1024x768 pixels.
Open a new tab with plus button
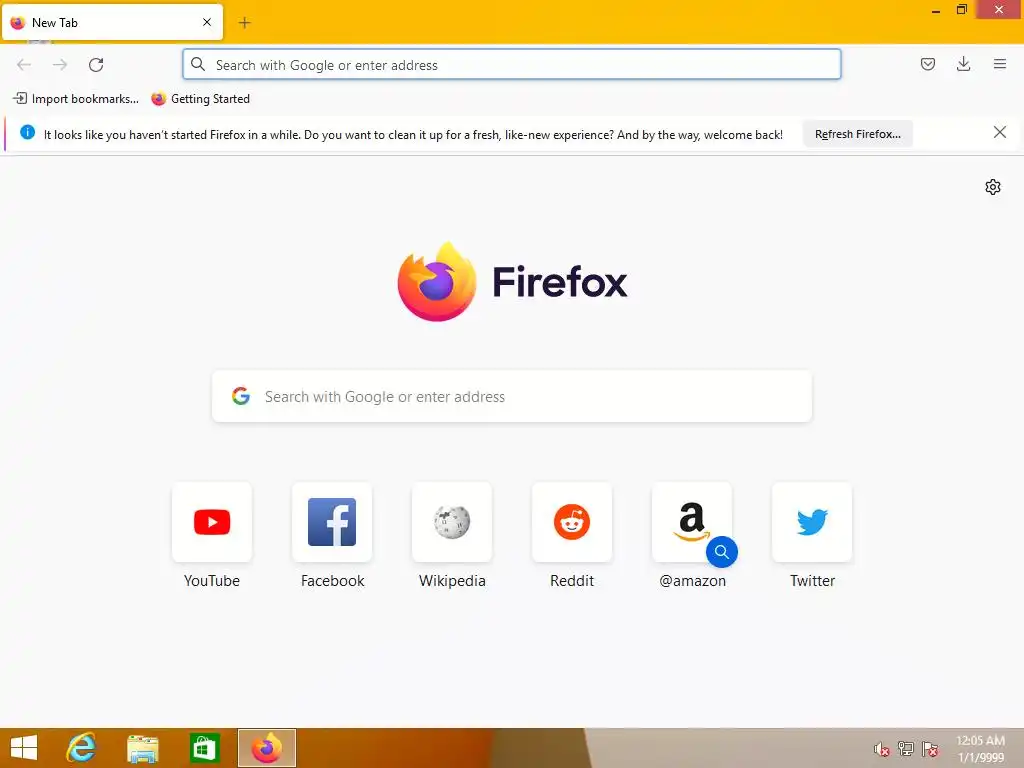(244, 23)
